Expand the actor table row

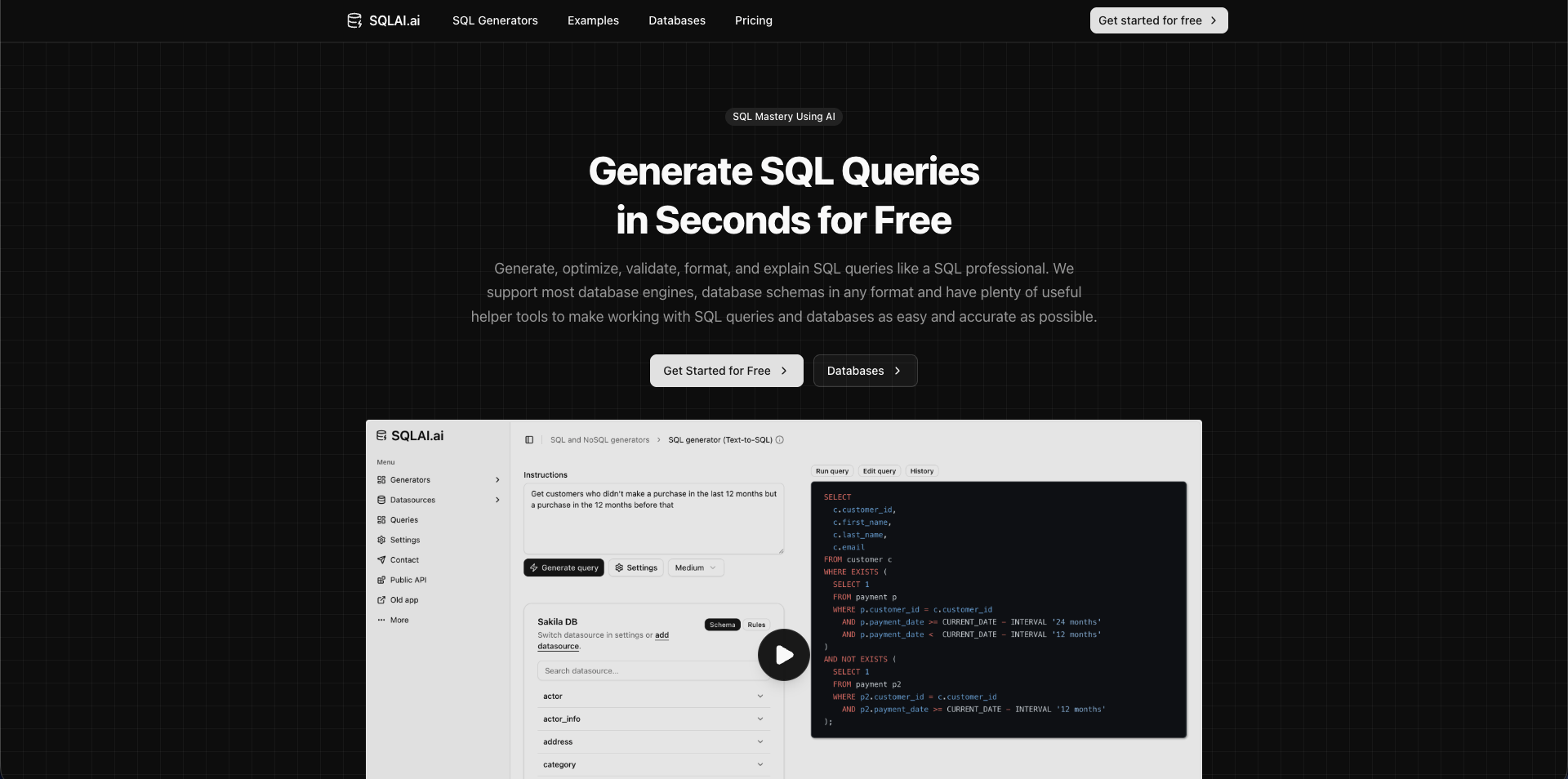(653, 697)
